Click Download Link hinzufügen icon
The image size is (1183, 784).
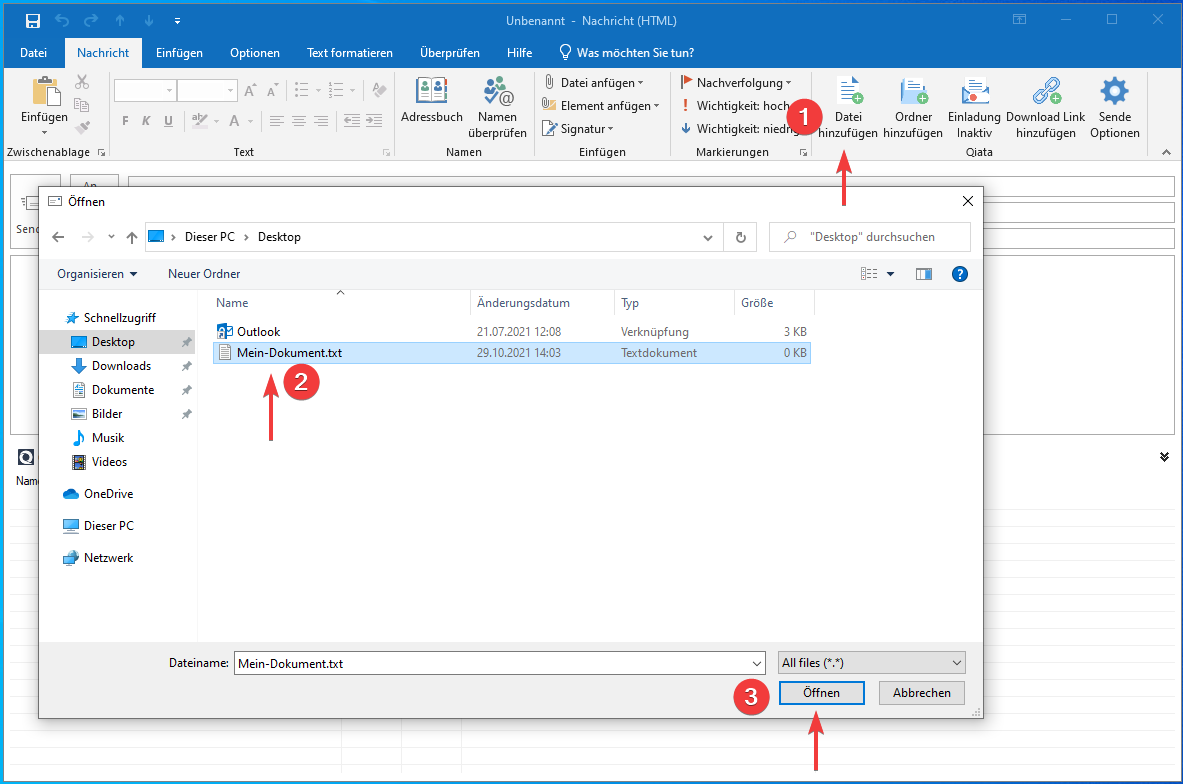point(1045,93)
